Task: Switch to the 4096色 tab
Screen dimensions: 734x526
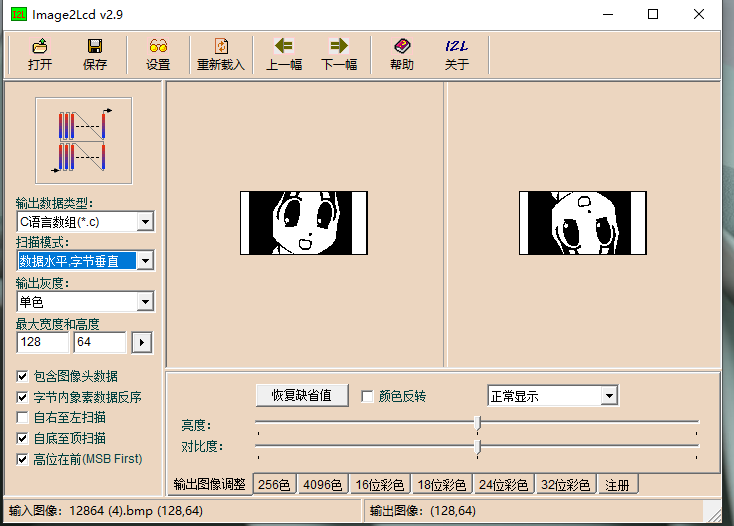Action: pyautogui.click(x=323, y=485)
